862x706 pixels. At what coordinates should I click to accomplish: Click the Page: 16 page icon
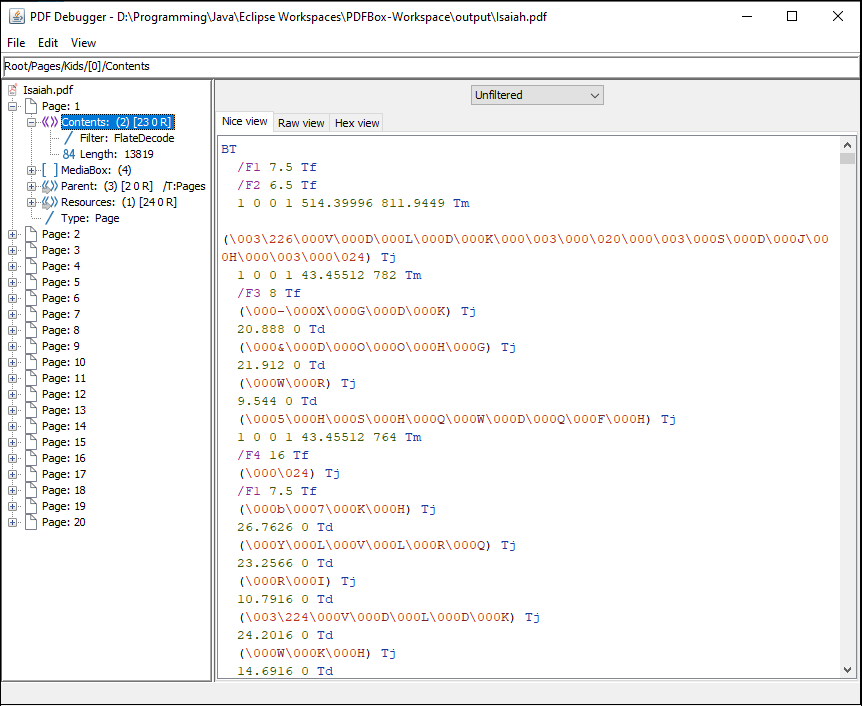coord(31,458)
